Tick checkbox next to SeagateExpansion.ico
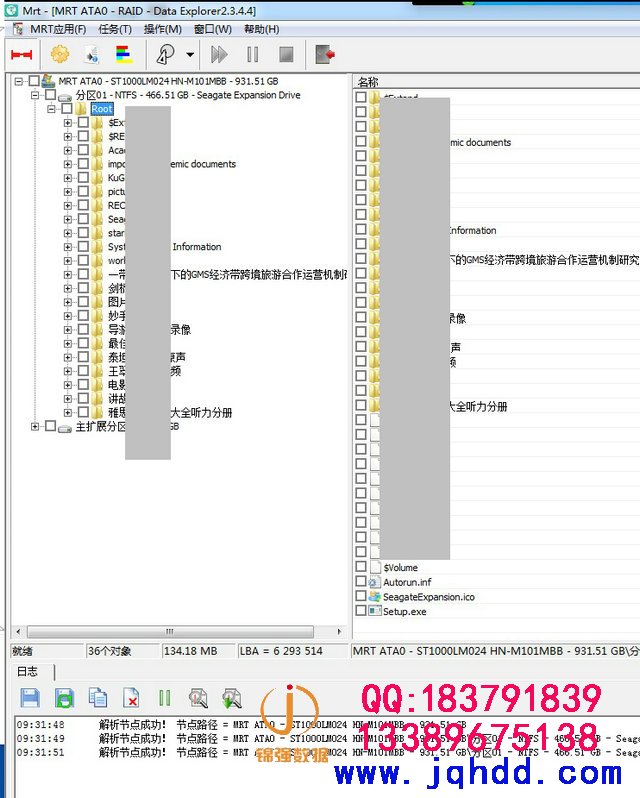 click(x=361, y=595)
